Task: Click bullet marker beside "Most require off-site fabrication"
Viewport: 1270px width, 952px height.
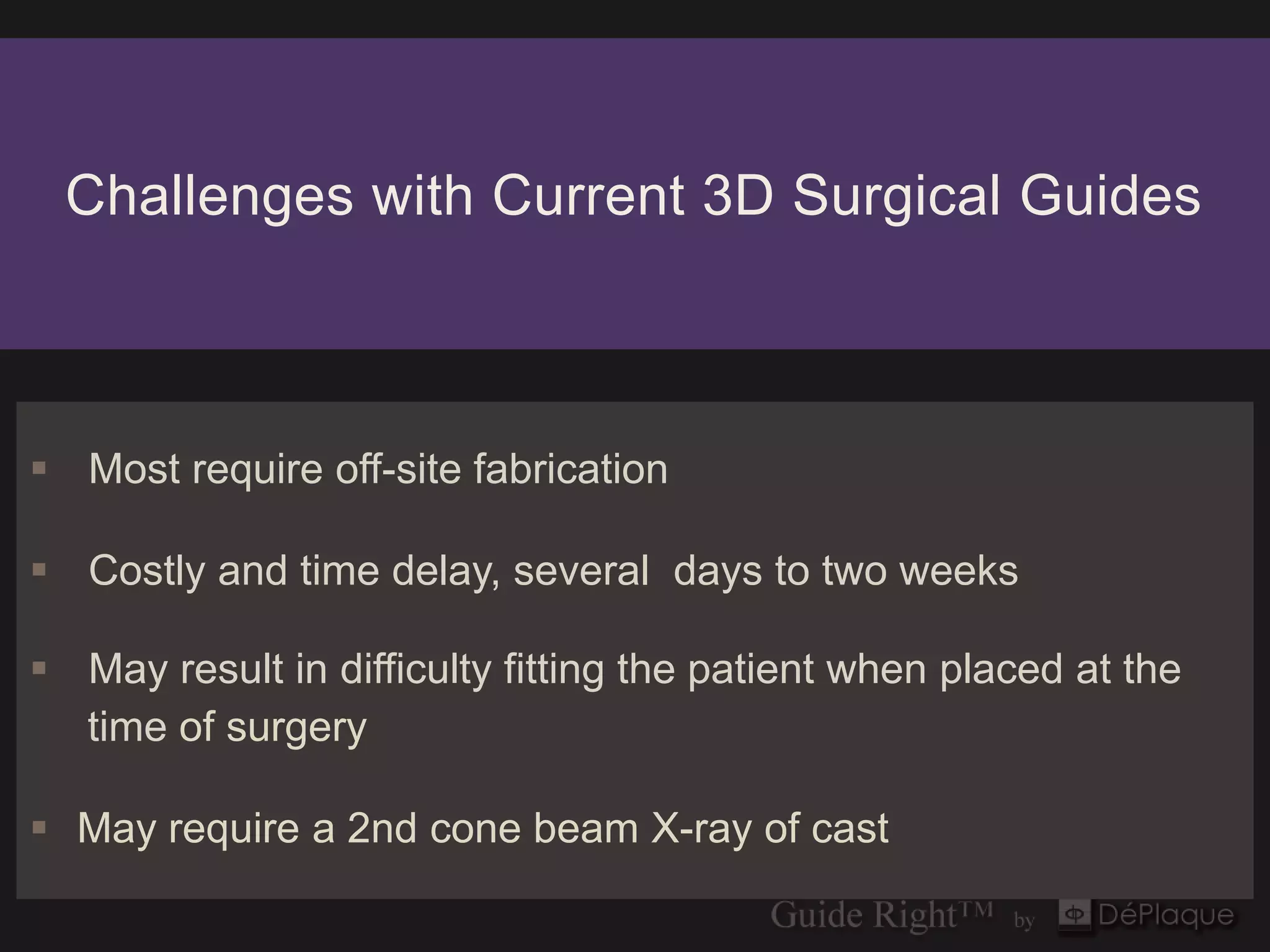Action: coord(39,467)
